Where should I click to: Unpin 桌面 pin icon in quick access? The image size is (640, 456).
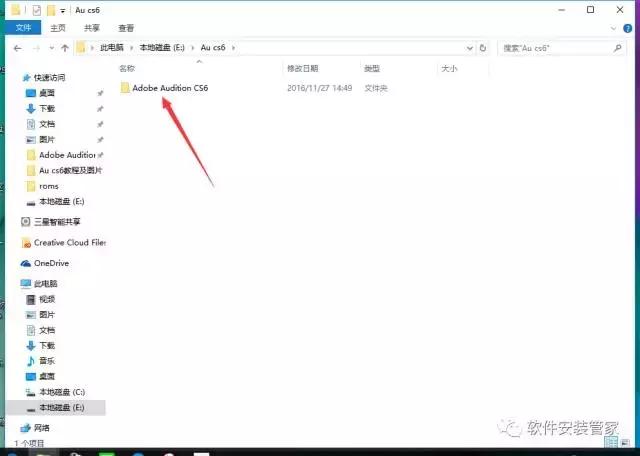100,93
